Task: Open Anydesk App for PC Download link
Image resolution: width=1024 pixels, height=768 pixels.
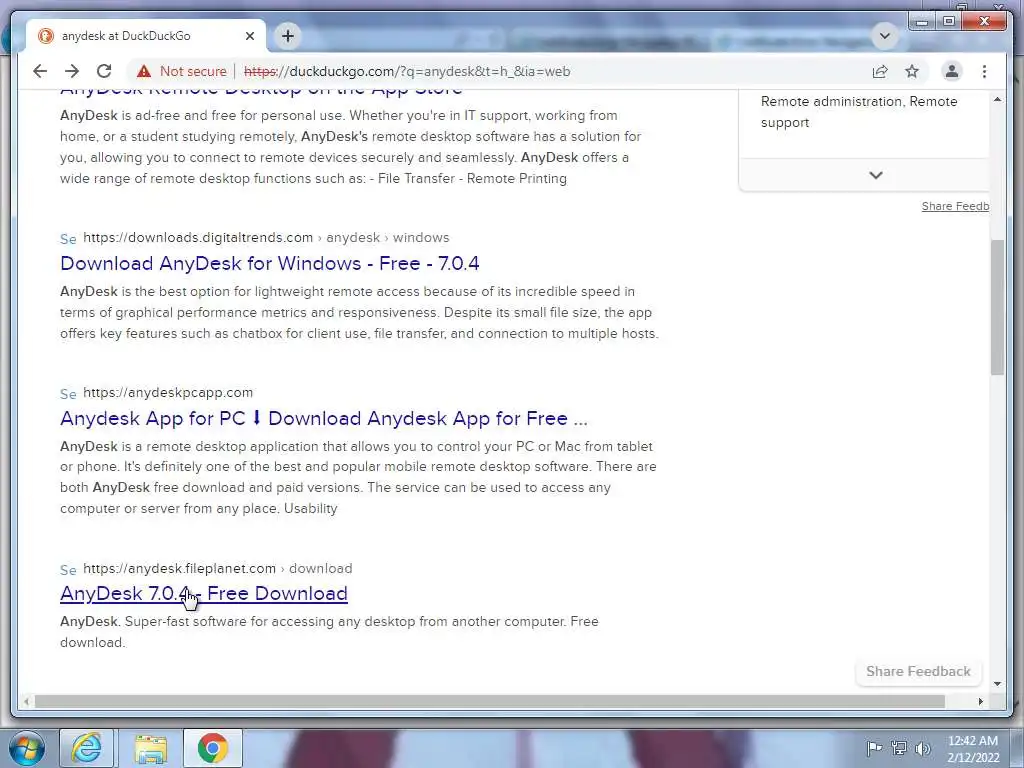Action: pyautogui.click(x=324, y=418)
